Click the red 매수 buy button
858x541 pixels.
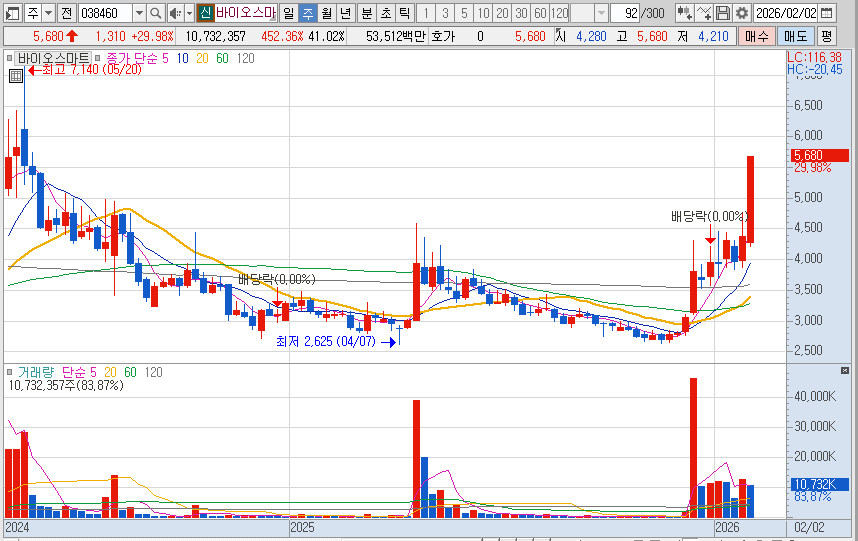tap(756, 37)
